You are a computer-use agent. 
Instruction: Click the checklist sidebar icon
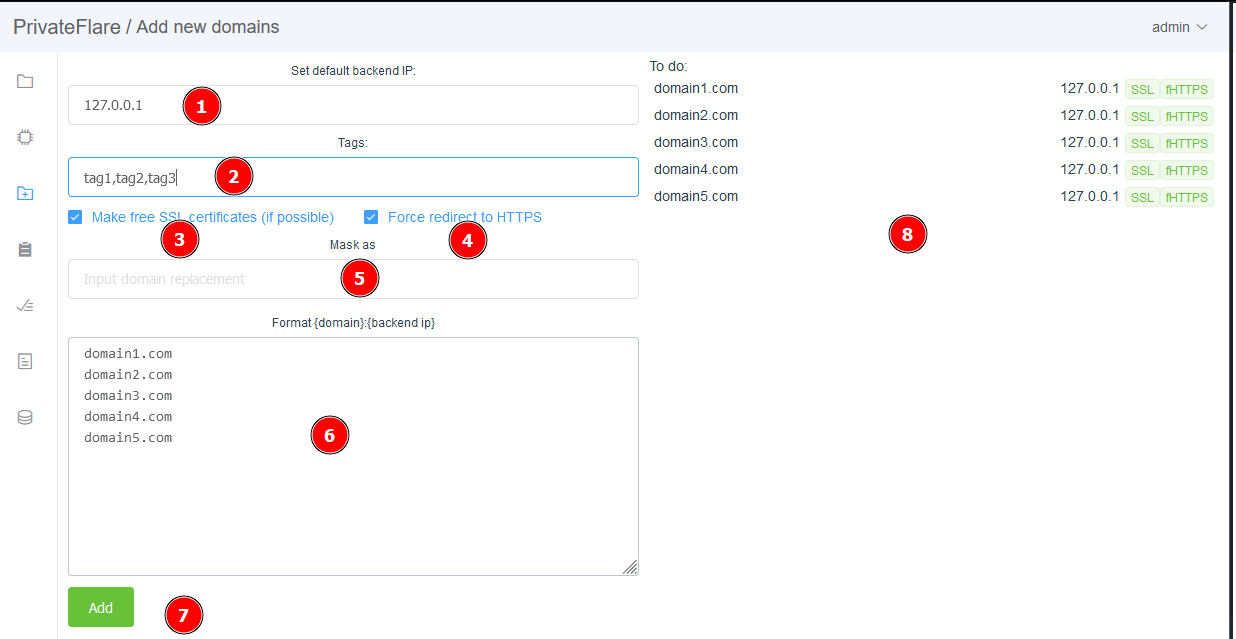tap(25, 306)
